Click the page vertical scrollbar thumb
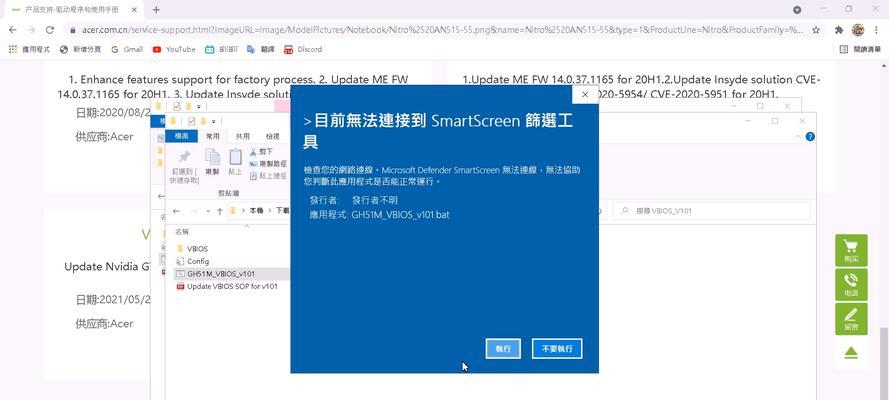 [884, 363]
